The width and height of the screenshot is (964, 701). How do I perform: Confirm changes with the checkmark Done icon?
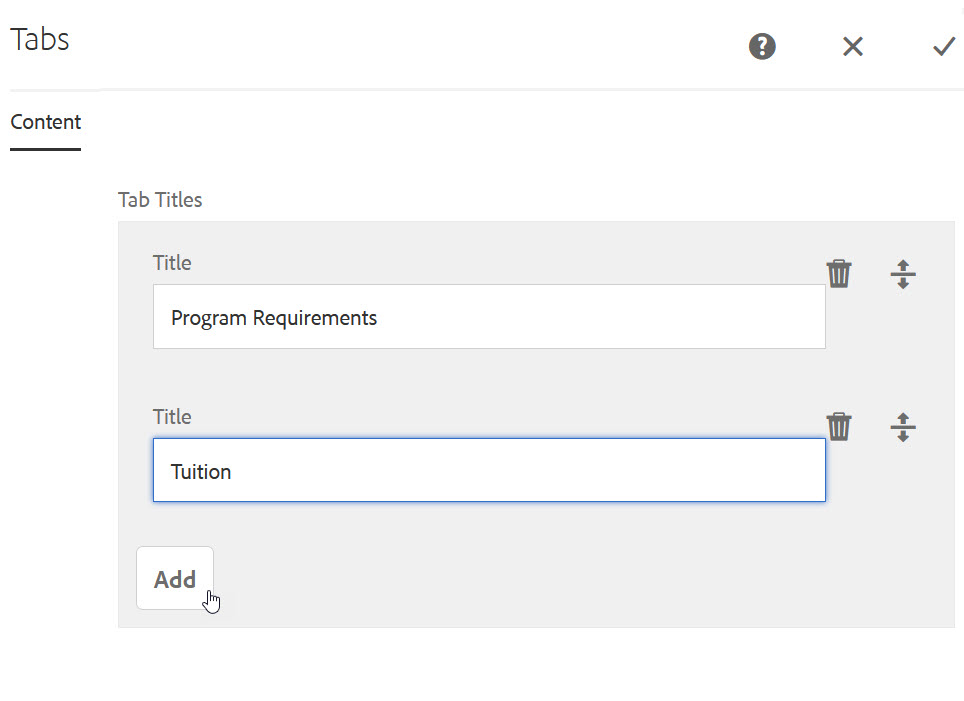click(944, 46)
